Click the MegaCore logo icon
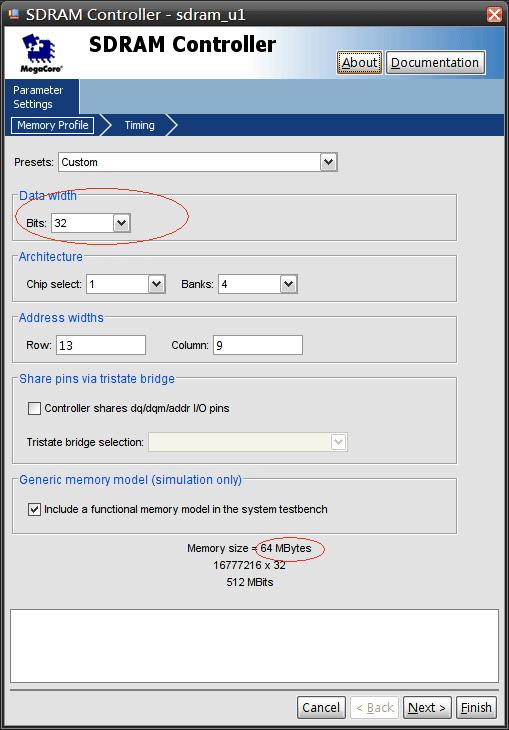Screen dimensions: 509x730 point(41,53)
